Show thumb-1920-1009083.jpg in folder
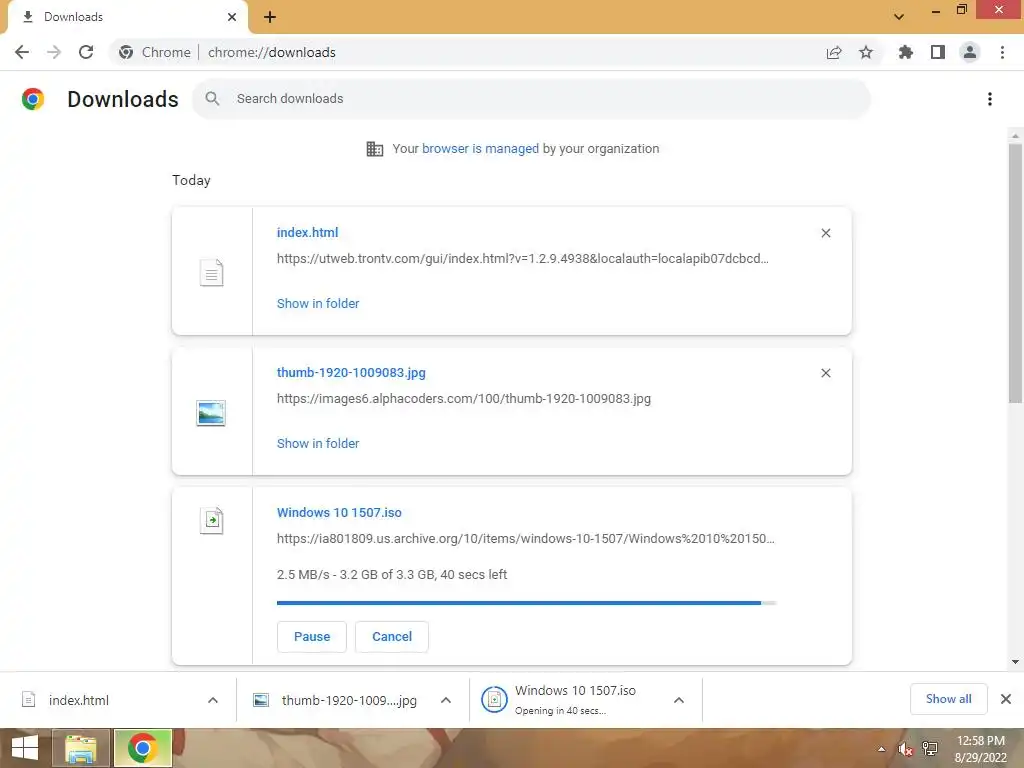Screen dimensions: 1024x768 pos(318,443)
